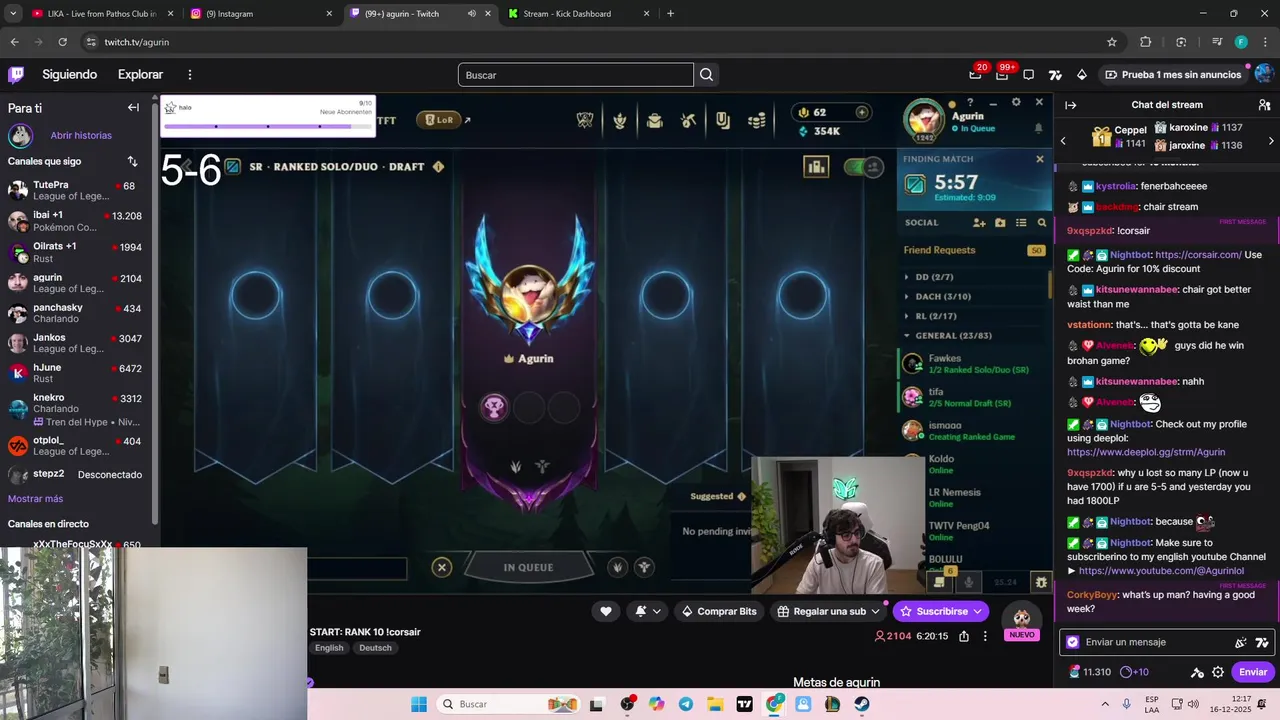The image size is (1280, 720).
Task: Open chat settings gear
Action: [x=1218, y=672]
